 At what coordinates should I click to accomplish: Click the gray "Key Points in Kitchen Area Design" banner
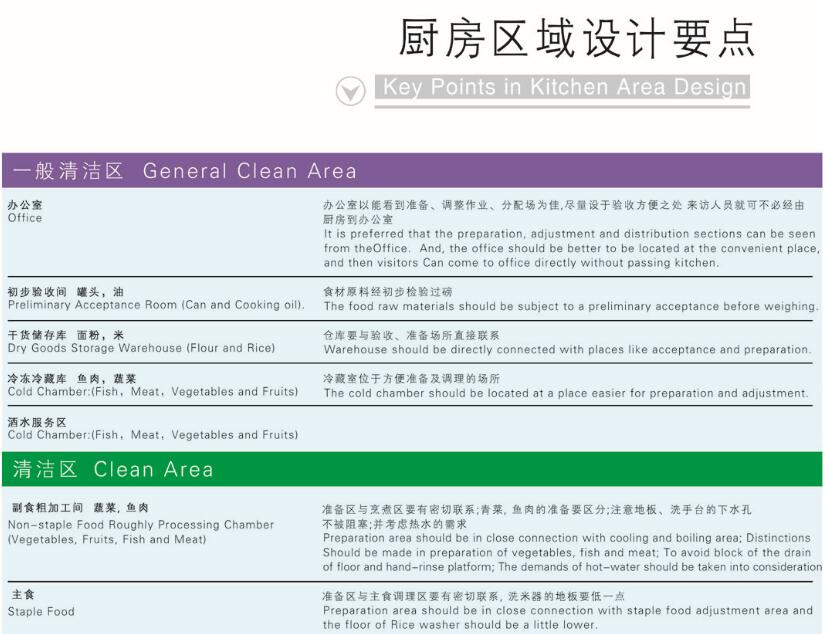tap(563, 88)
